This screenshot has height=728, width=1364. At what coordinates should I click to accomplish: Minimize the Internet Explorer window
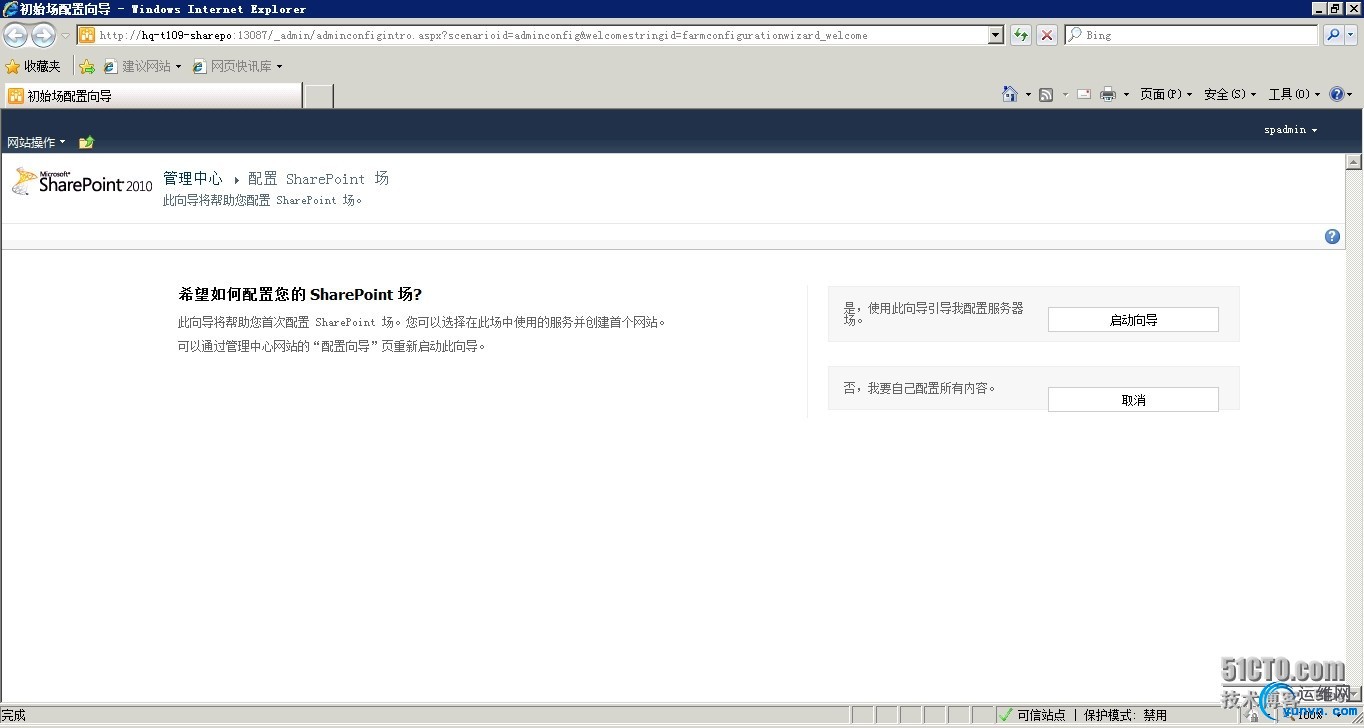click(1319, 8)
